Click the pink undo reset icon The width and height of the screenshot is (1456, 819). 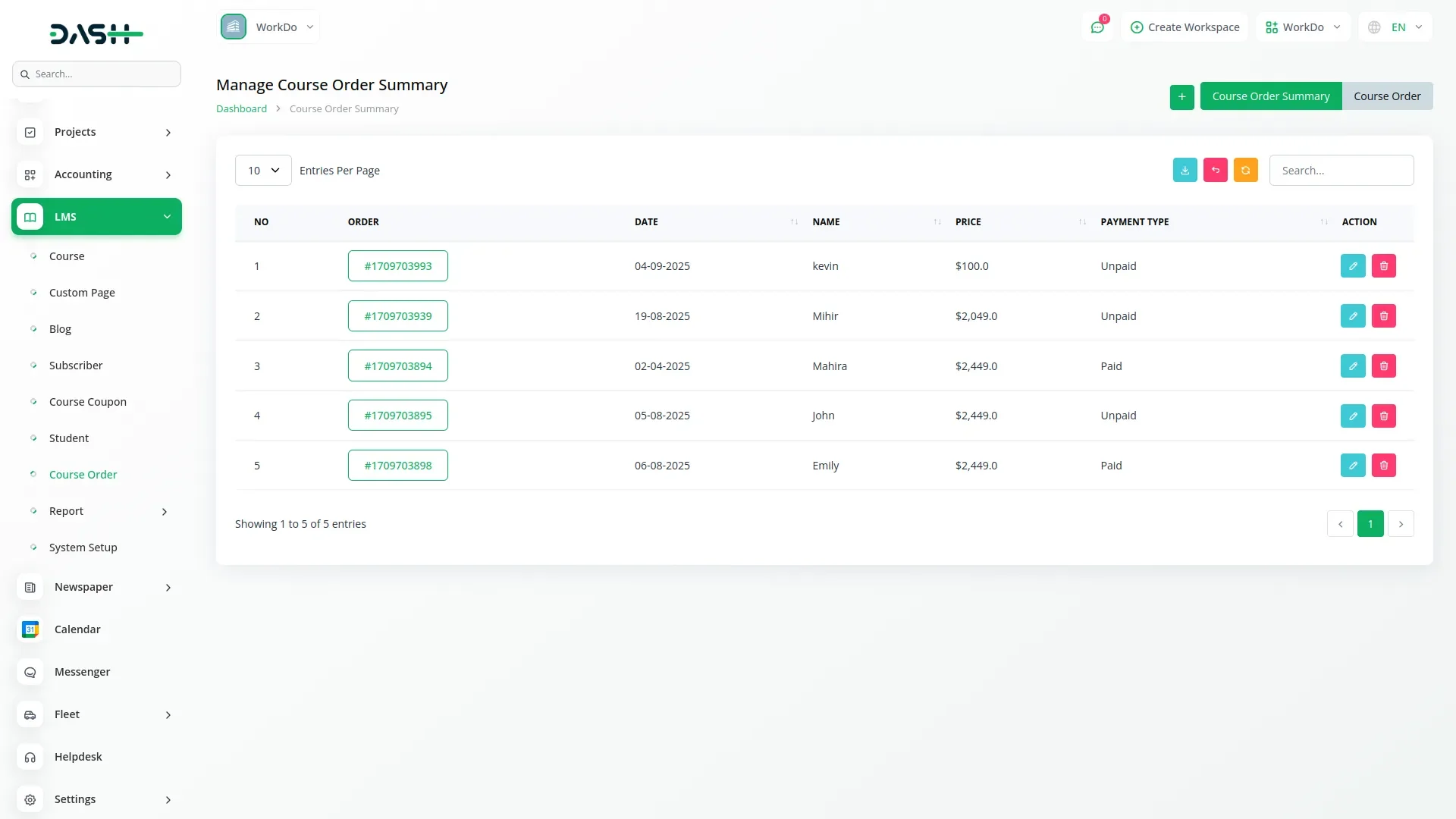(1215, 170)
